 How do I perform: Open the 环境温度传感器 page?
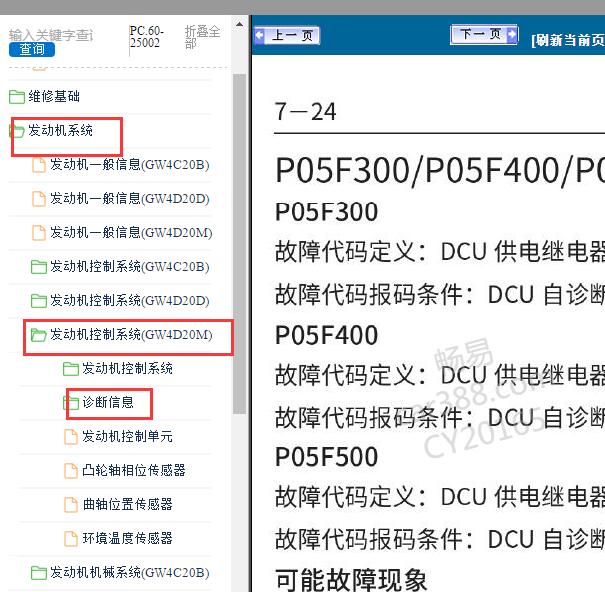[127, 538]
